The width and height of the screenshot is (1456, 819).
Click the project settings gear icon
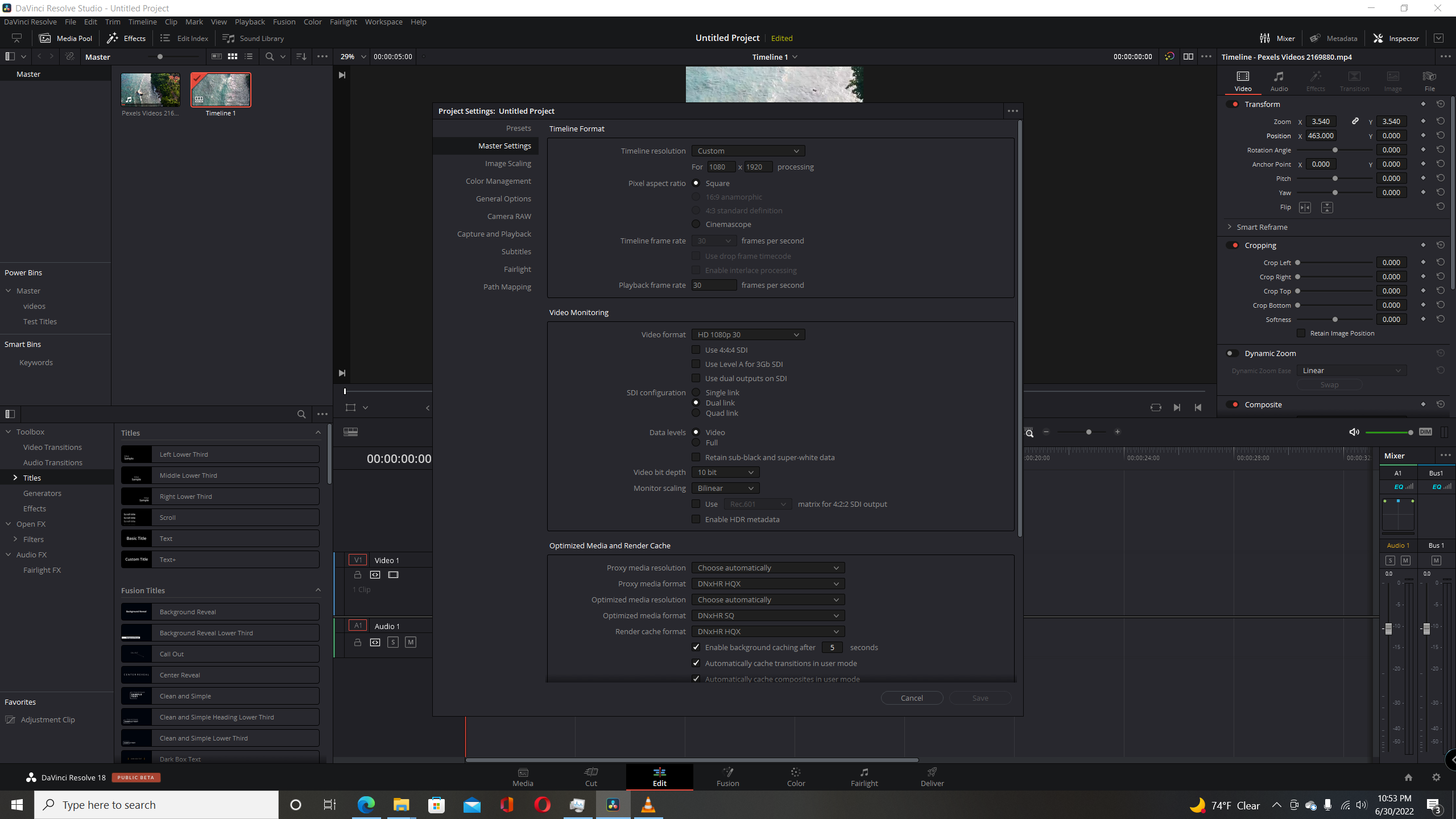pyautogui.click(x=1436, y=777)
